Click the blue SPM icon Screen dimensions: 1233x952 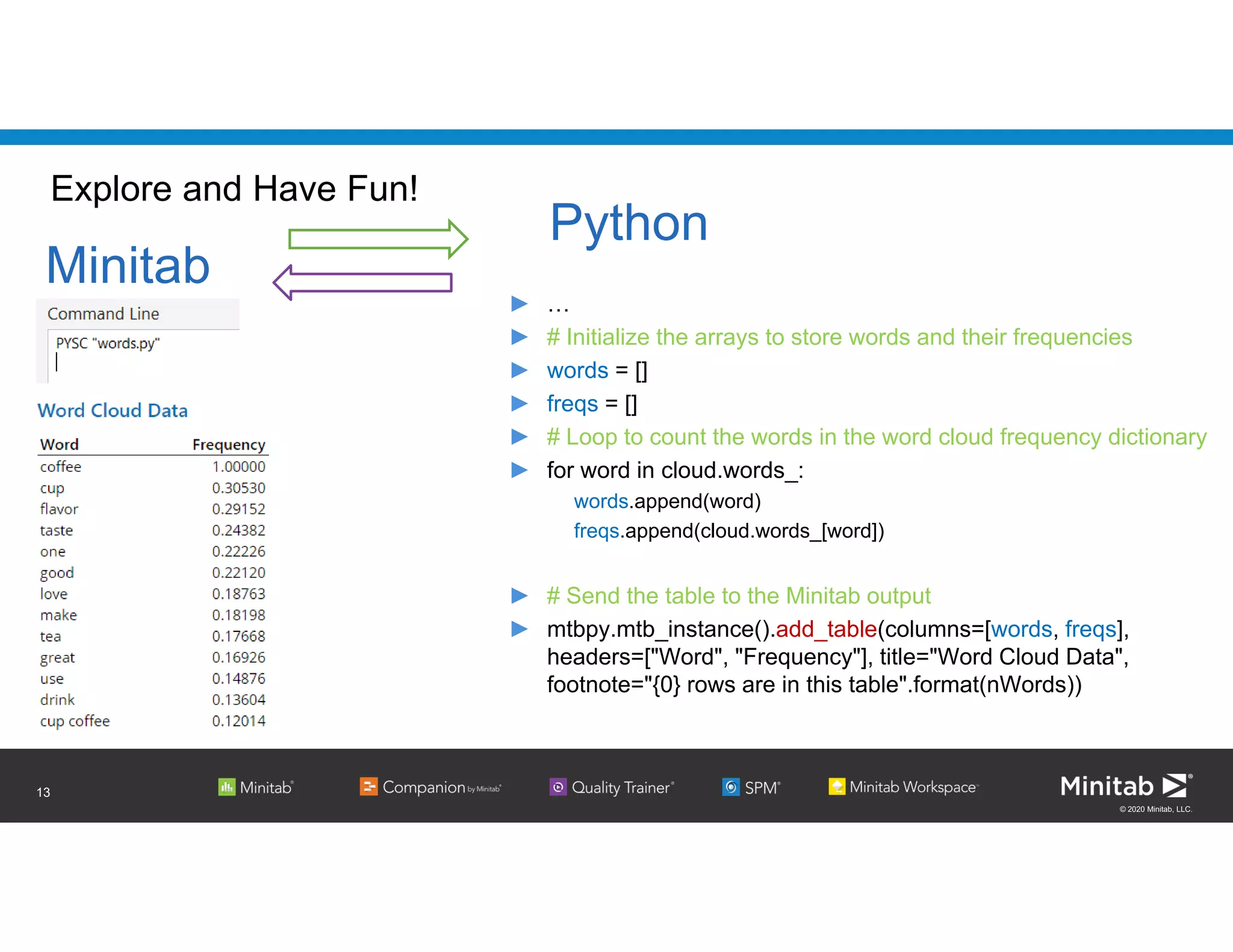[x=731, y=787]
